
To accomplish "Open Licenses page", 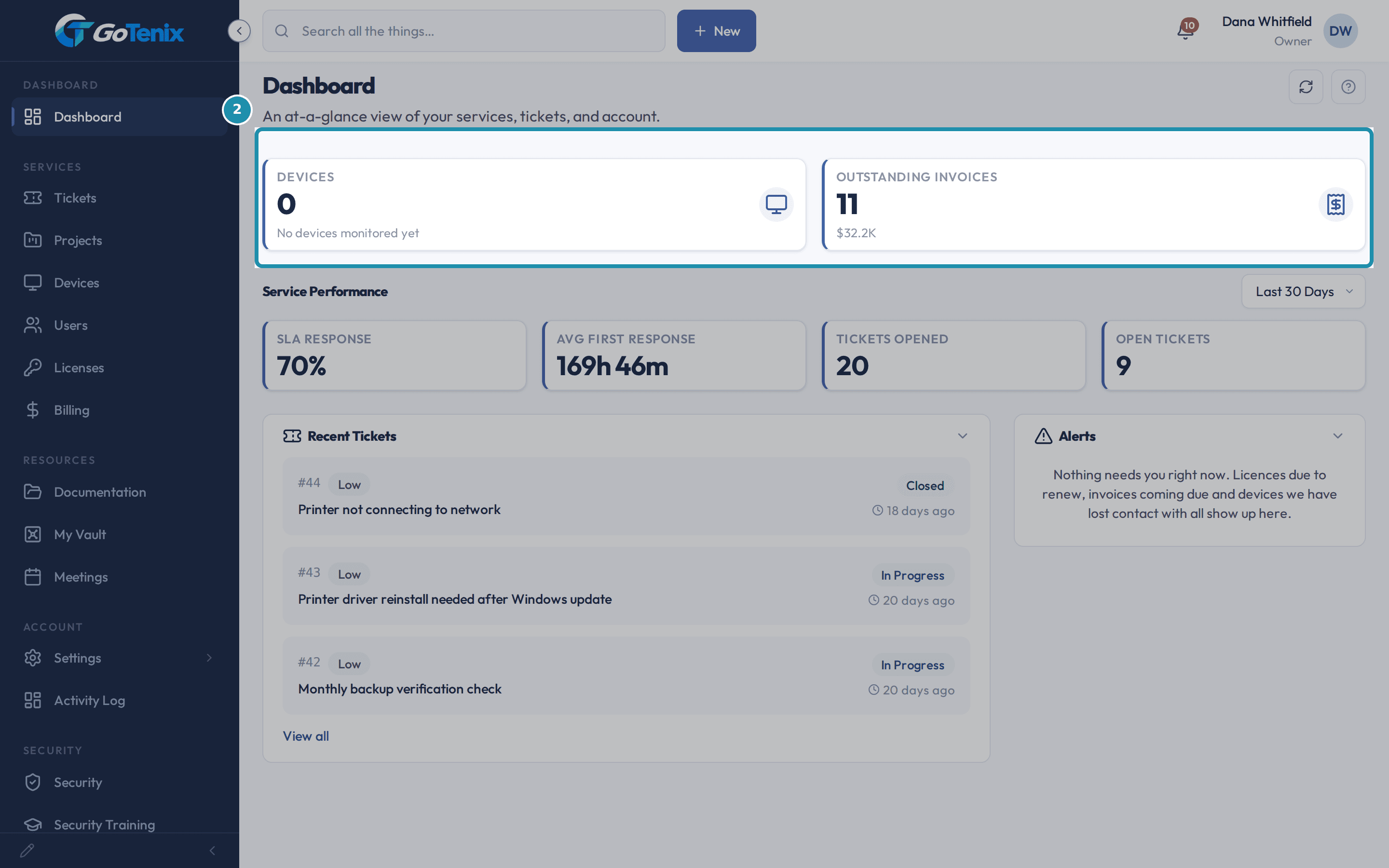I will [x=120, y=368].
